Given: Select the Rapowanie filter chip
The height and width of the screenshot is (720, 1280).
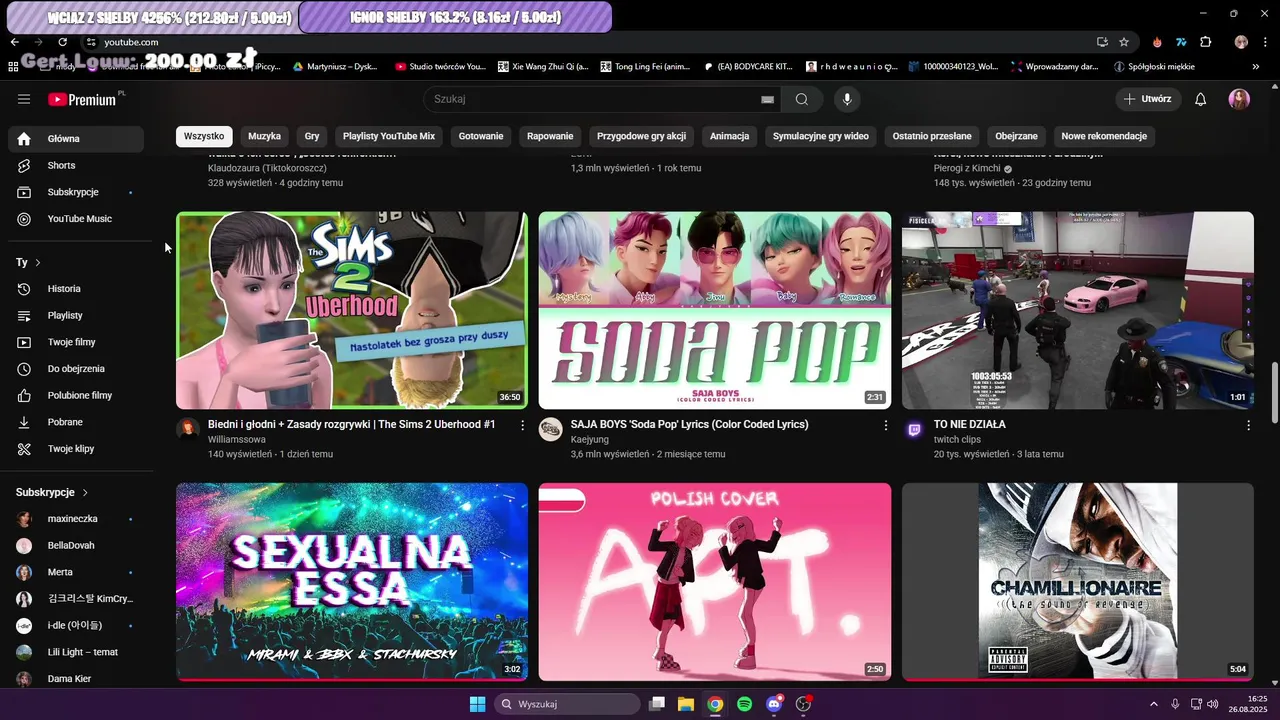Looking at the screenshot, I should (550, 136).
